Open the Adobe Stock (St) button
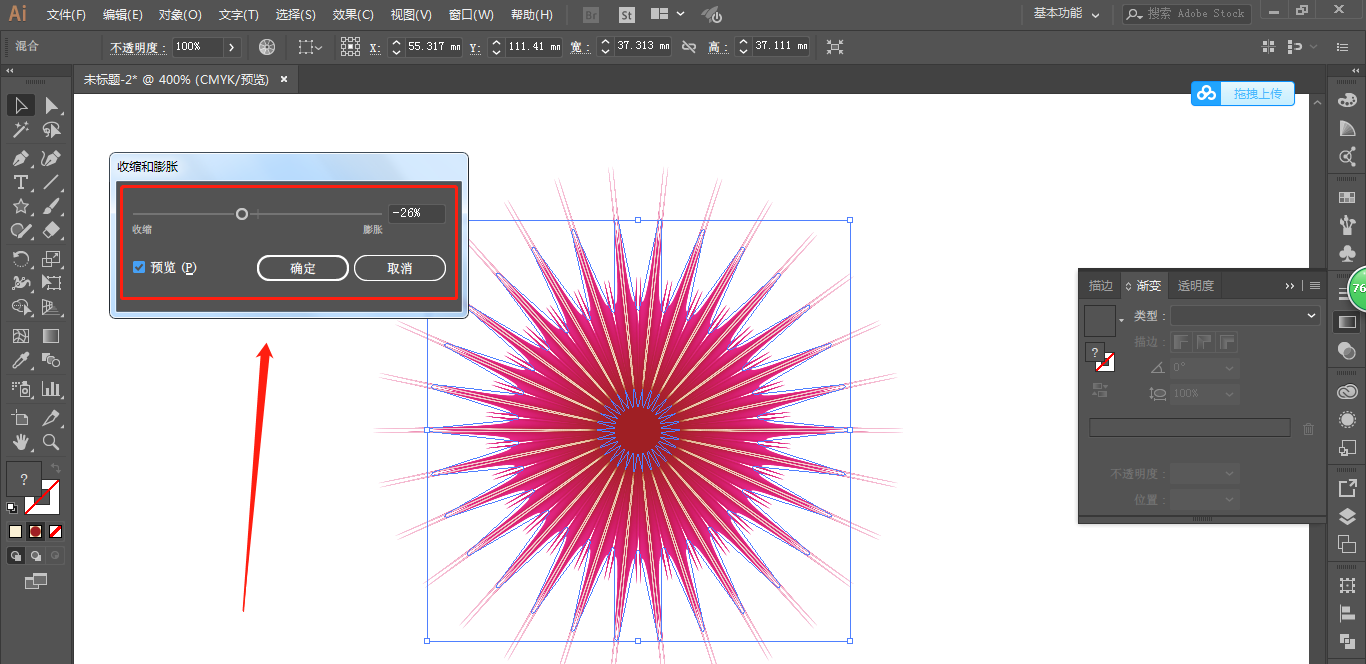The image size is (1366, 664). click(x=627, y=15)
